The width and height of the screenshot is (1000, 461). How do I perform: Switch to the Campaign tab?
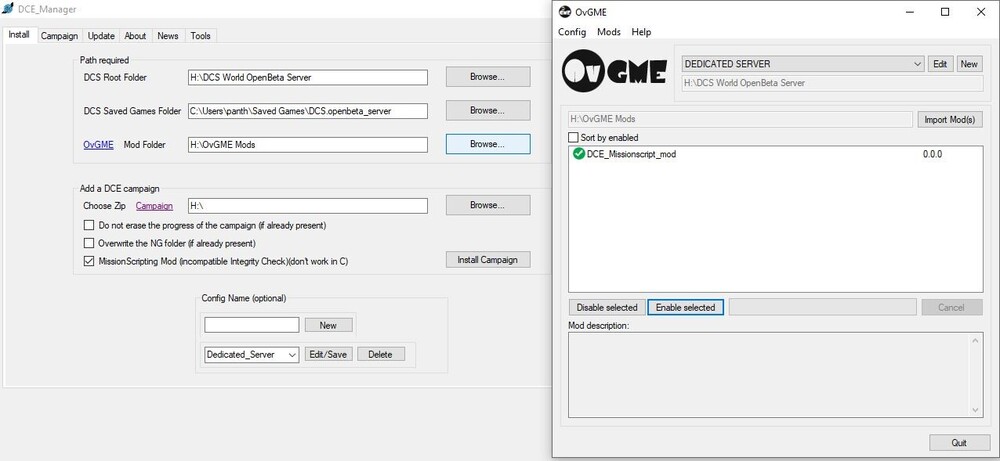pos(59,36)
